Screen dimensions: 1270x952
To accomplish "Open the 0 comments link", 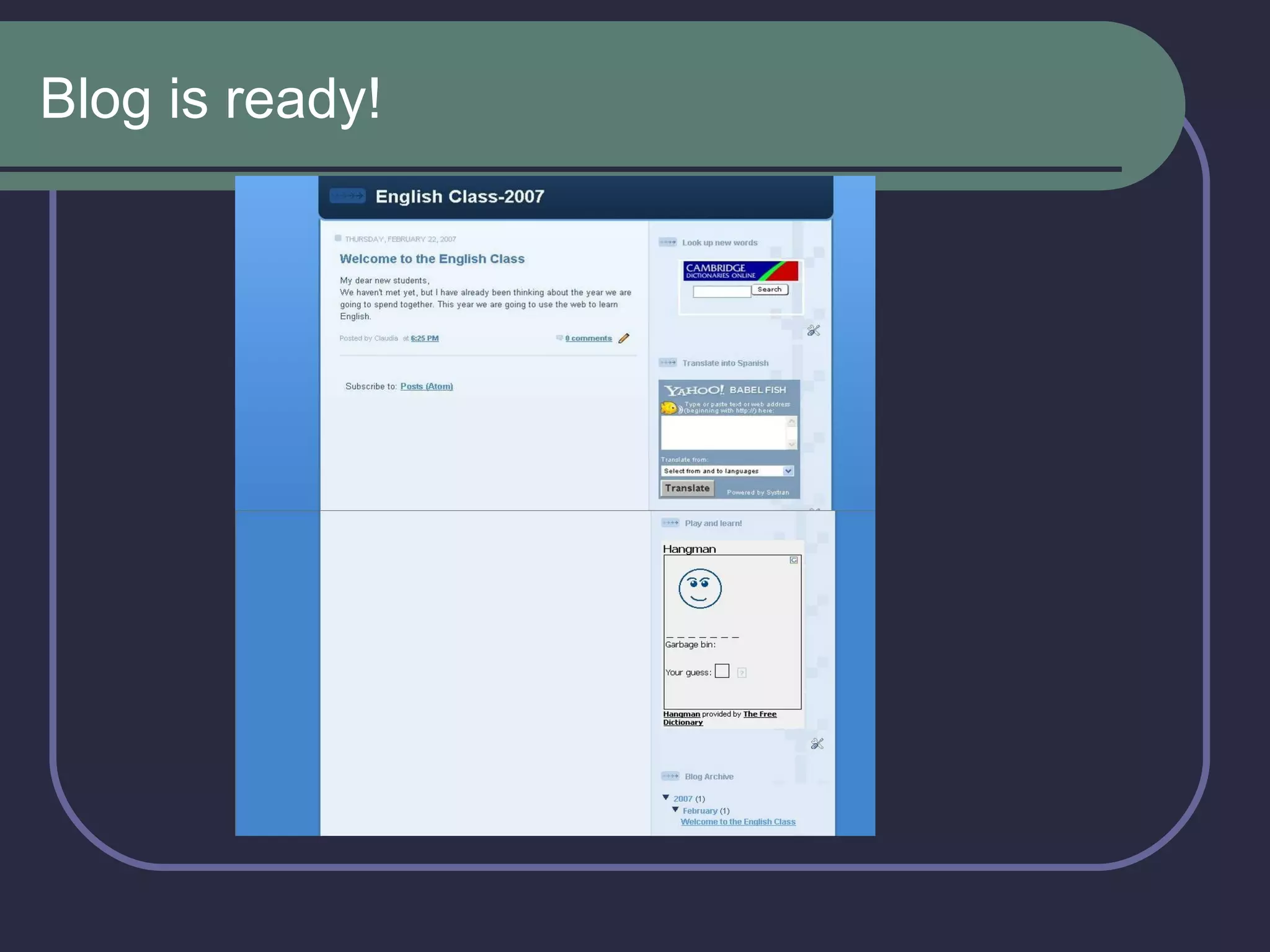I will 588,338.
